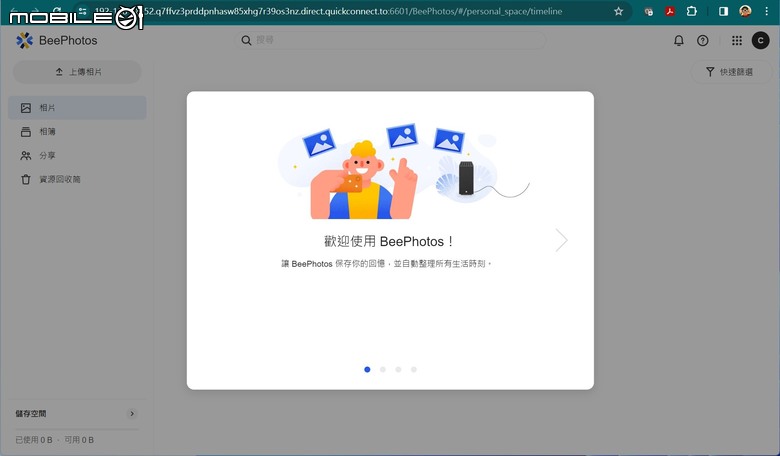The image size is (780, 456).
Task: Select the third welcome page dot
Action: 398,369
